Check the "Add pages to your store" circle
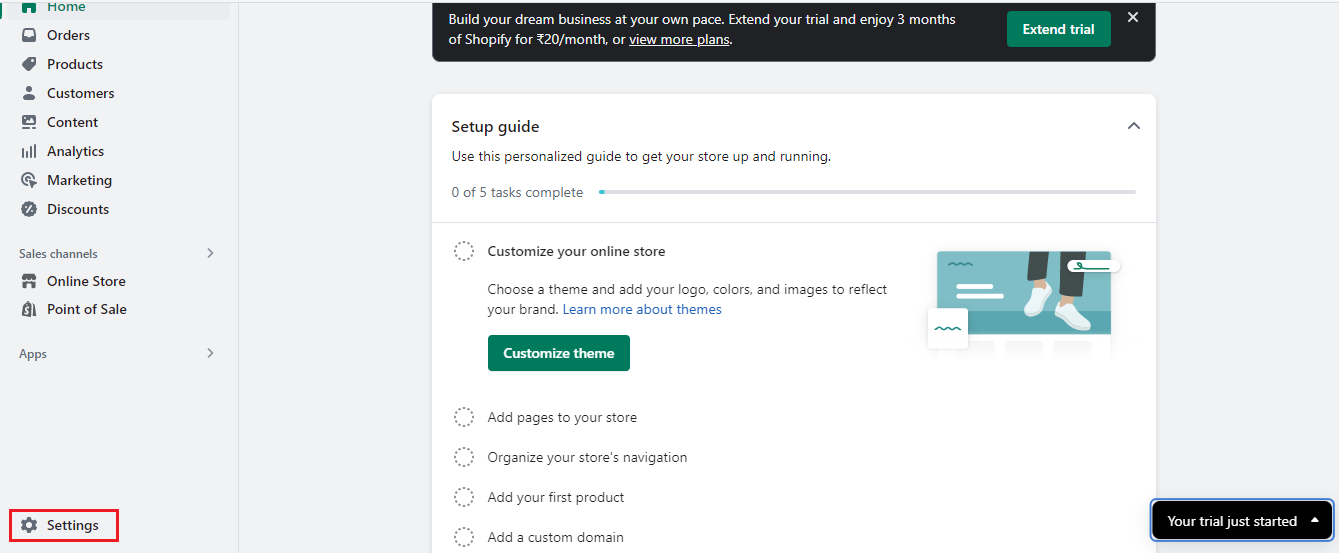The width and height of the screenshot is (1339, 553). point(464,417)
